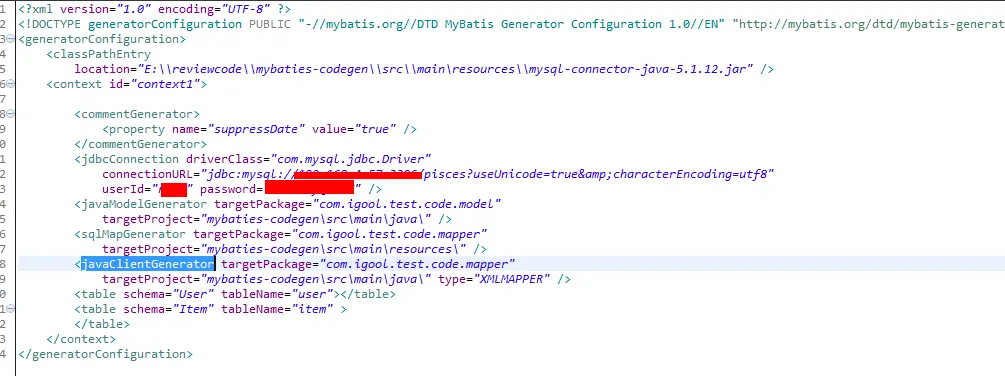Viewport: 1005px width, 376px height.
Task: Click the "XMLMAPPER" type value
Action: pyautogui.click(x=512, y=279)
